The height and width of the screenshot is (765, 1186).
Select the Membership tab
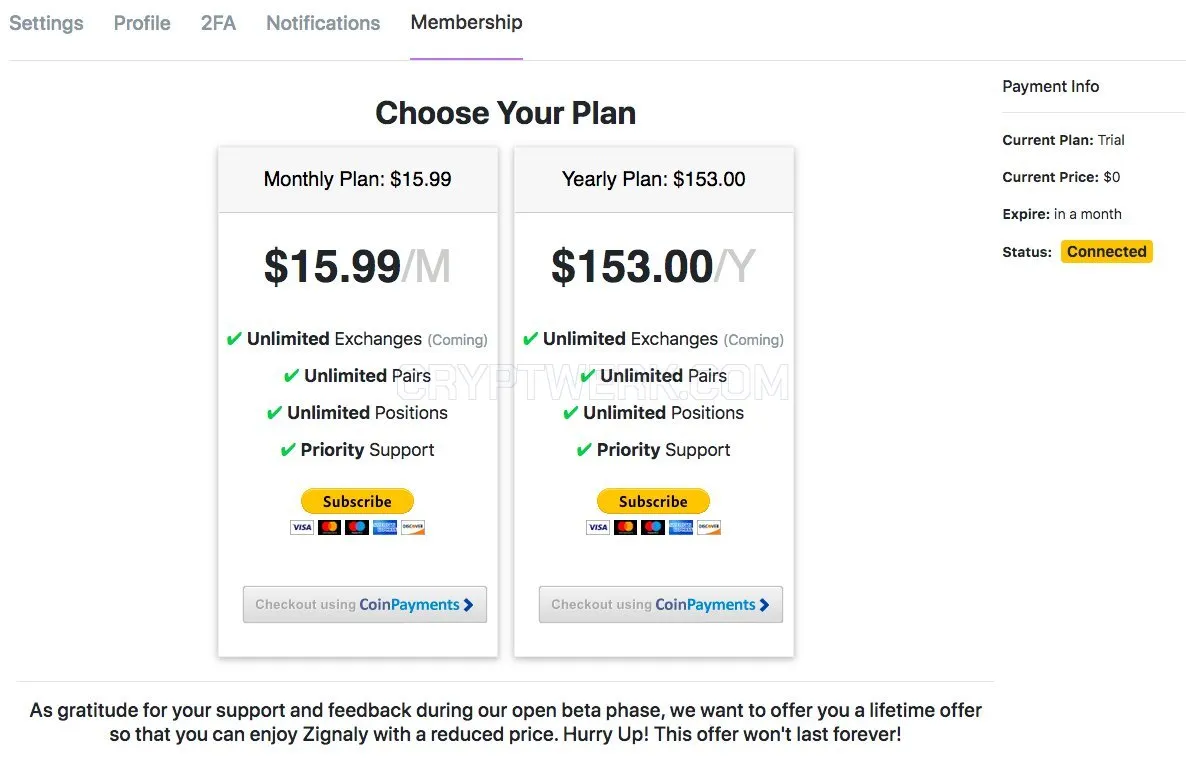(467, 23)
